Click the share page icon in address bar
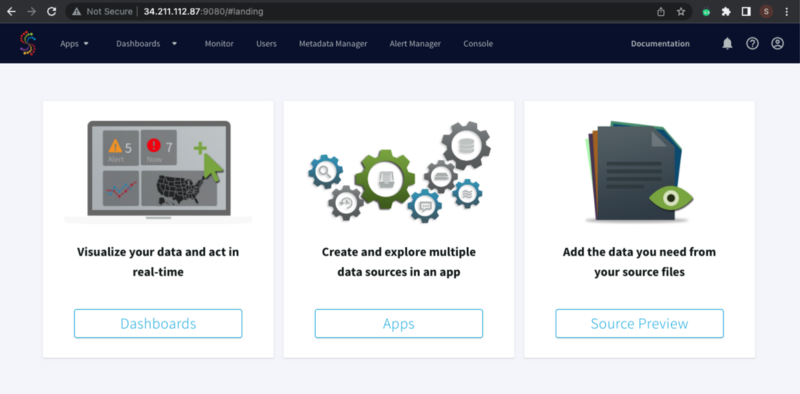Viewport: 800px width, 394px height. tap(661, 11)
